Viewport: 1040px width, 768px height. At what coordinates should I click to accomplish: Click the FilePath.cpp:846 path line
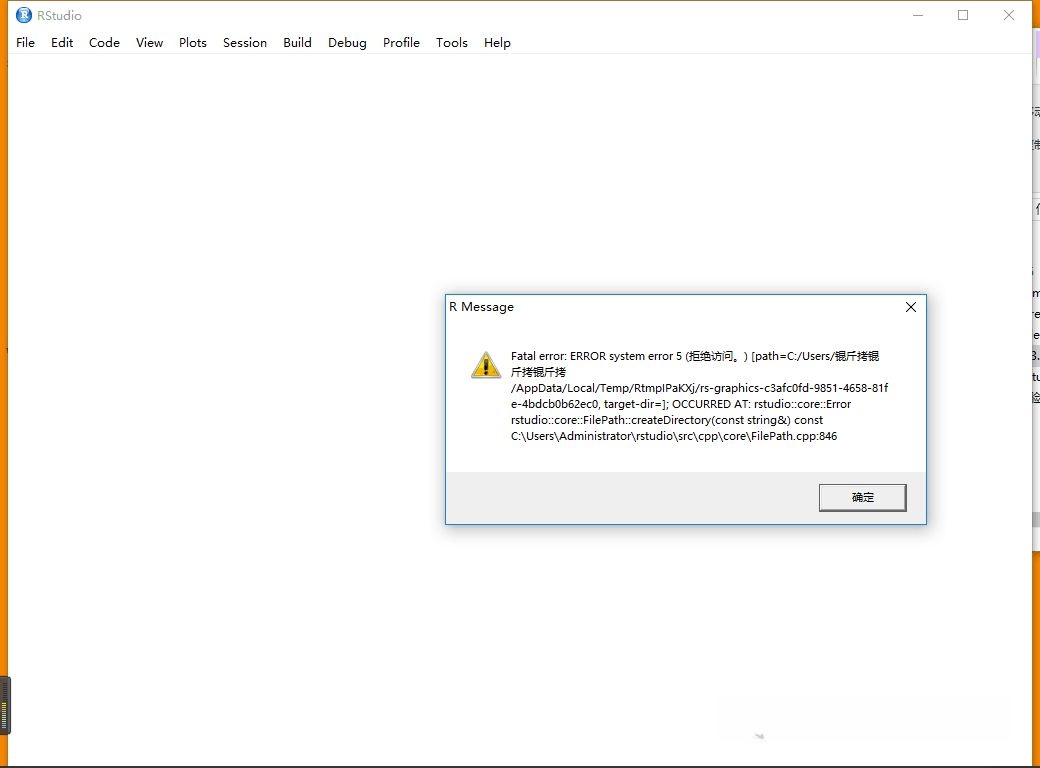(x=674, y=436)
